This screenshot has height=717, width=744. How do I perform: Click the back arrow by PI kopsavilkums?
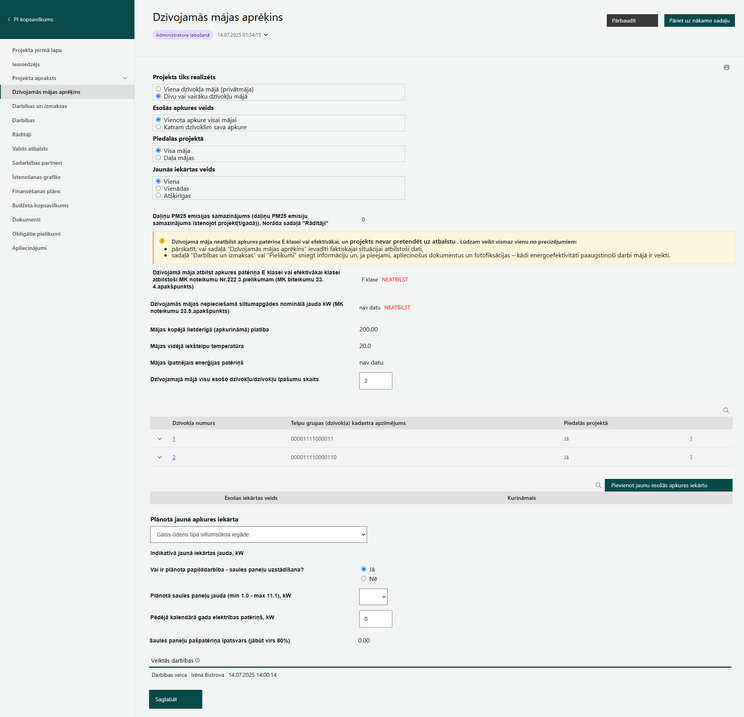point(9,19)
